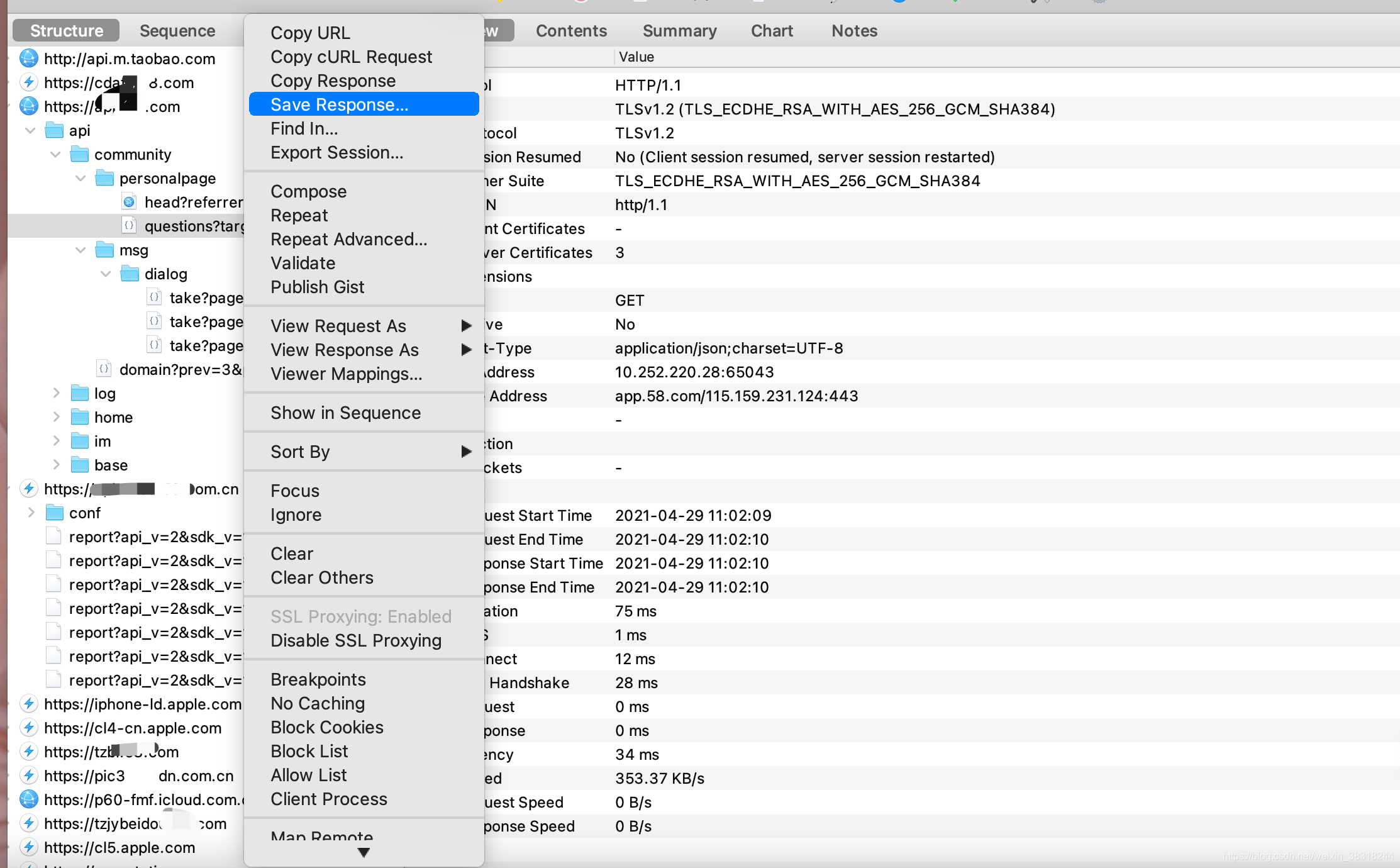Toggle Focus option in context menu
The height and width of the screenshot is (868, 1400).
[295, 490]
